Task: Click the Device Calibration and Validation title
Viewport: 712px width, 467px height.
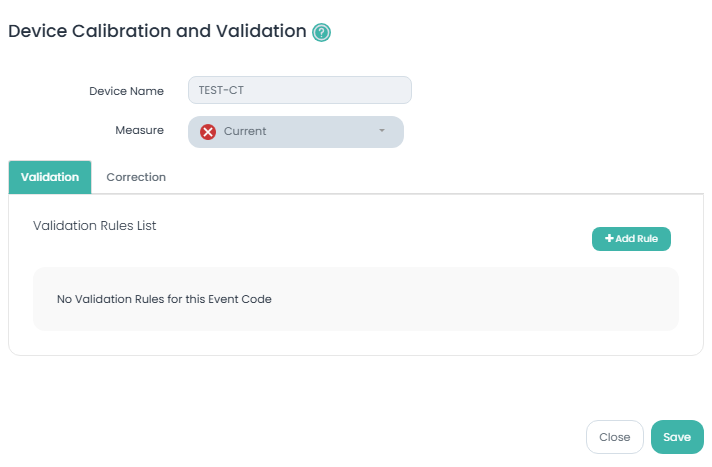Action: [157, 31]
